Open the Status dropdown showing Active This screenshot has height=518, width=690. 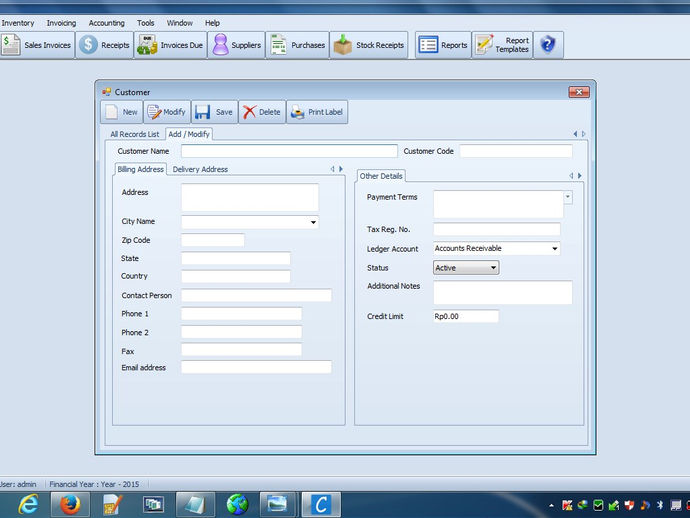tap(466, 268)
